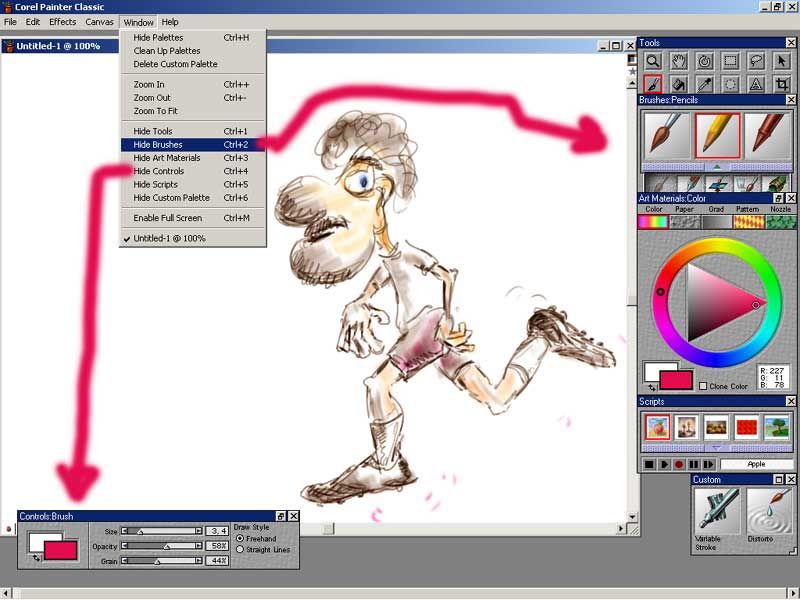Click the Opacity slider handle
Screen dimensions: 800x600
point(166,547)
